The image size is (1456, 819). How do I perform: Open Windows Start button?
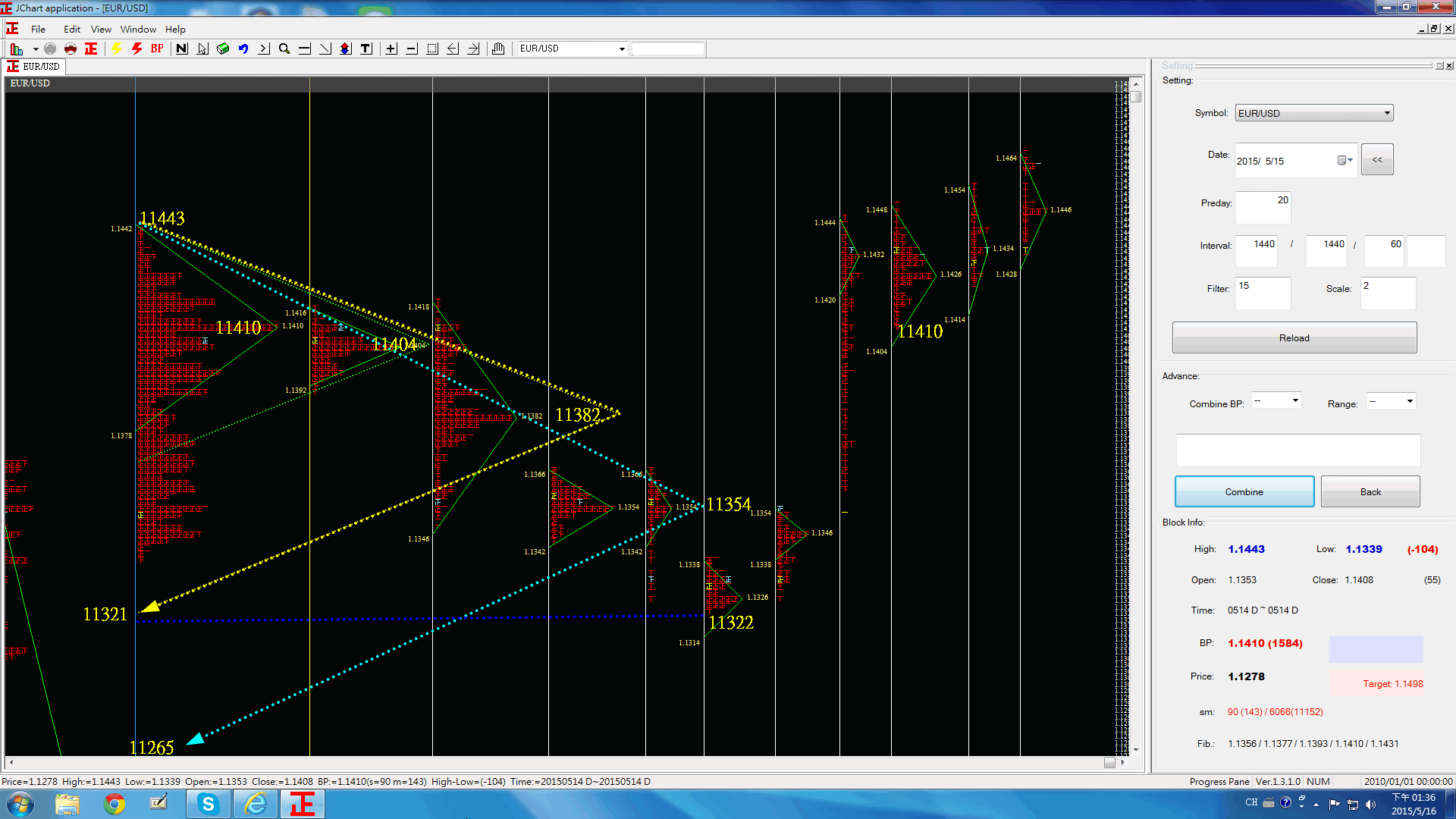[20, 804]
